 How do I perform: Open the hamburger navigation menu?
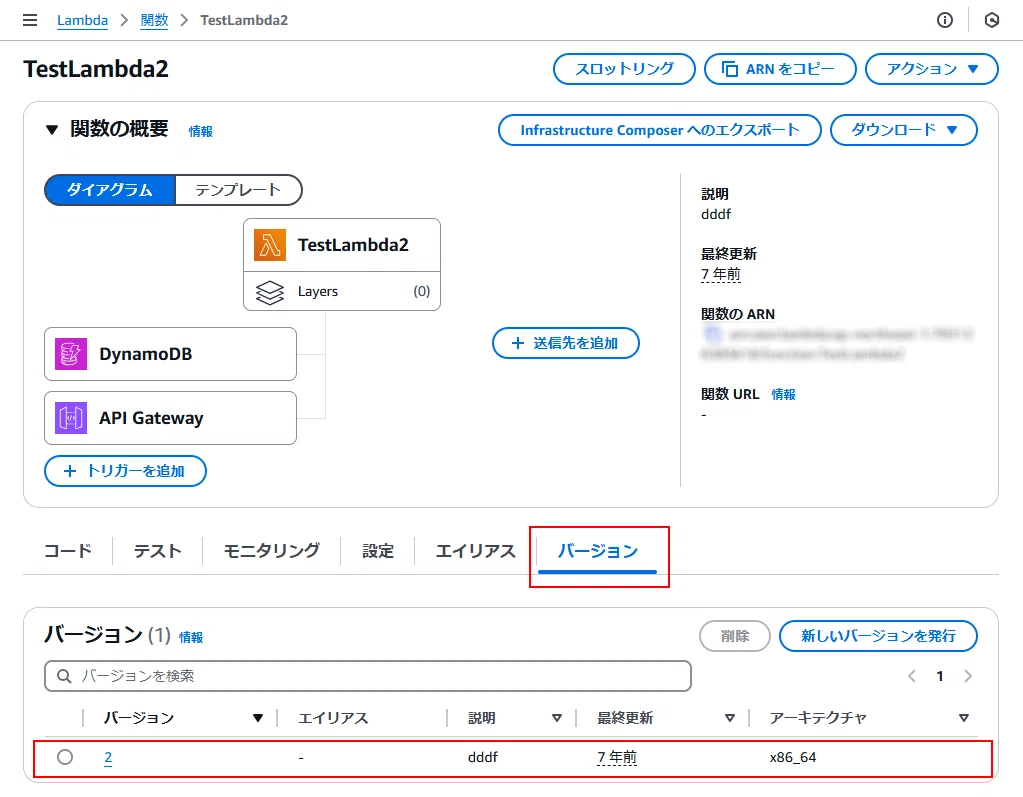30,20
